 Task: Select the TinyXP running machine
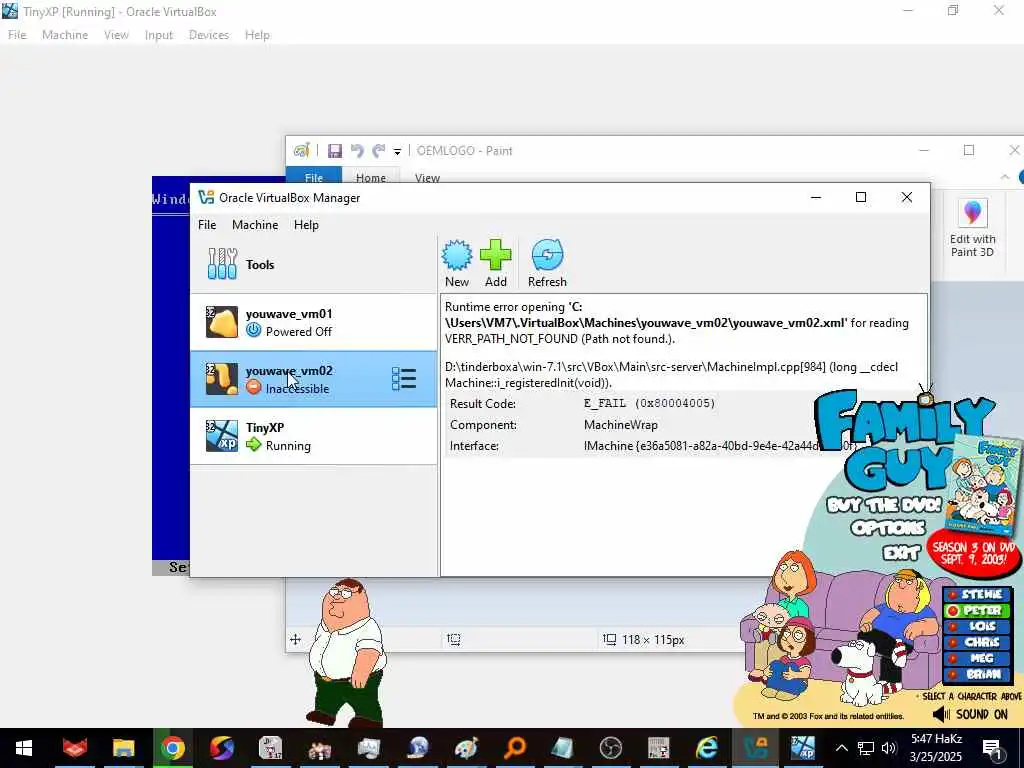pyautogui.click(x=313, y=436)
